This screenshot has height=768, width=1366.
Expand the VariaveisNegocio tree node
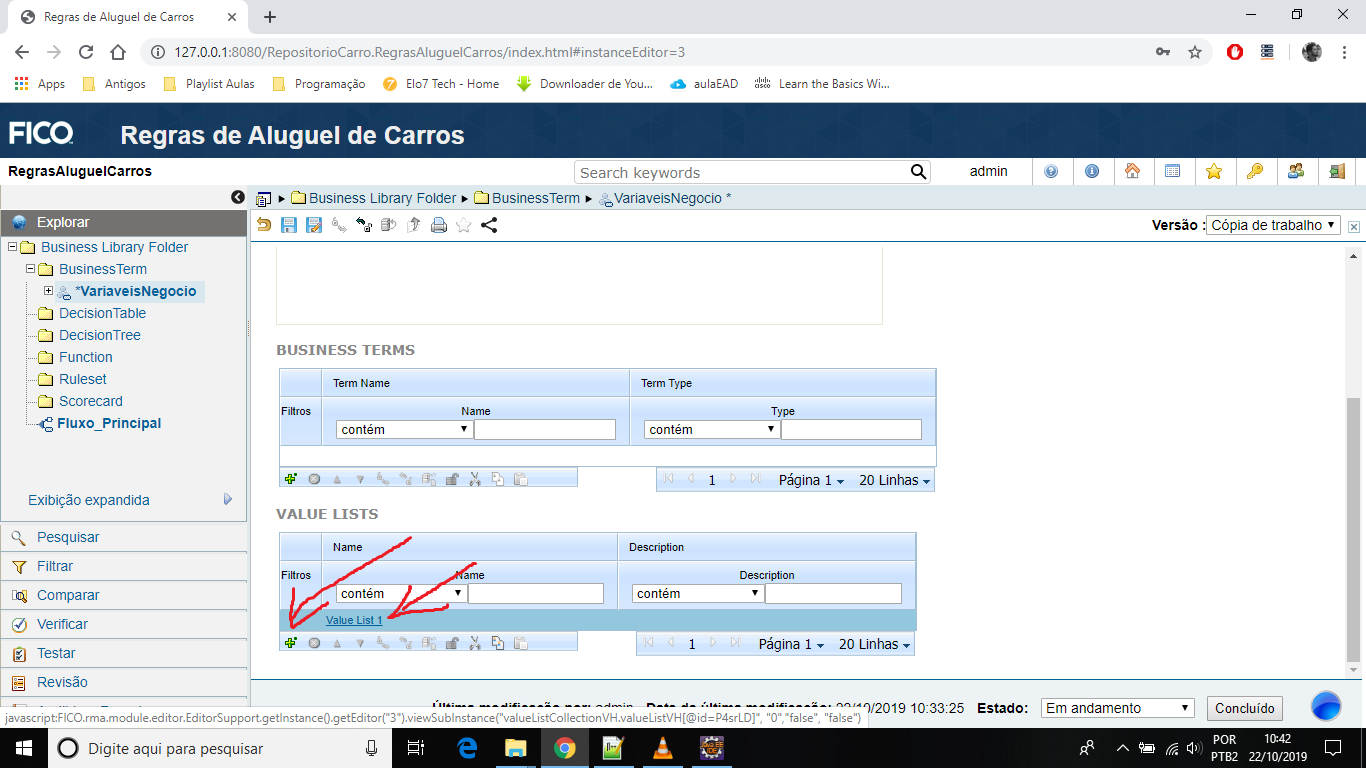pos(48,291)
